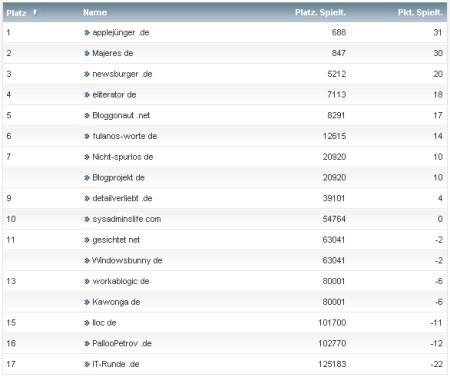Click the arrow icon before eliterator de
450x377 pixels.
click(x=87, y=95)
